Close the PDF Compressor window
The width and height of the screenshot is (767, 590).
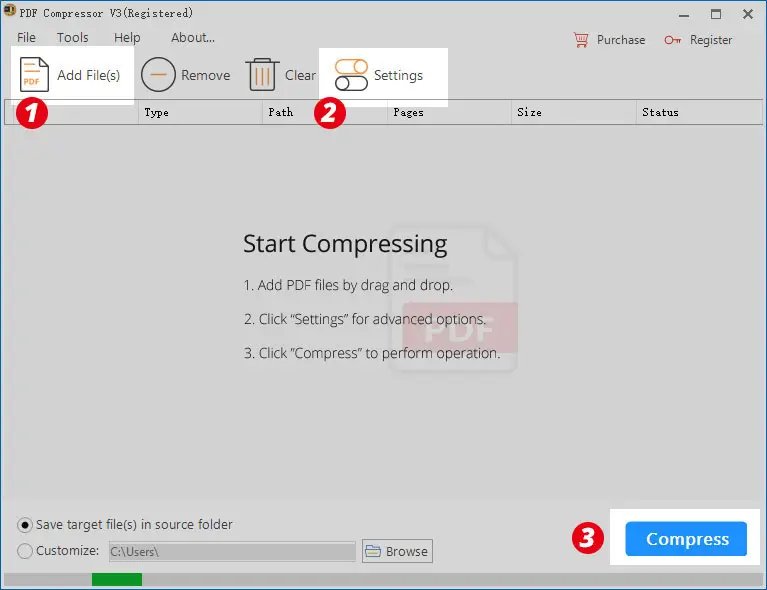point(747,14)
